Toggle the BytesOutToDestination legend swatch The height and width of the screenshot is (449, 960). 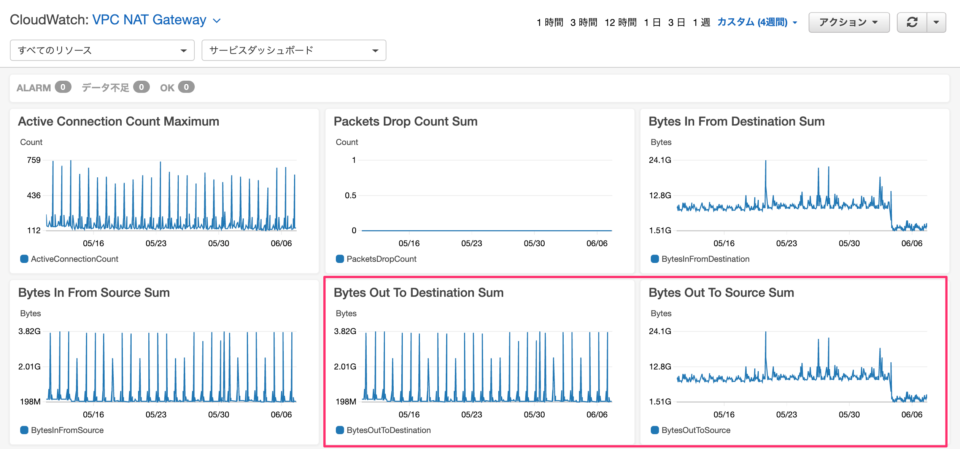point(340,429)
